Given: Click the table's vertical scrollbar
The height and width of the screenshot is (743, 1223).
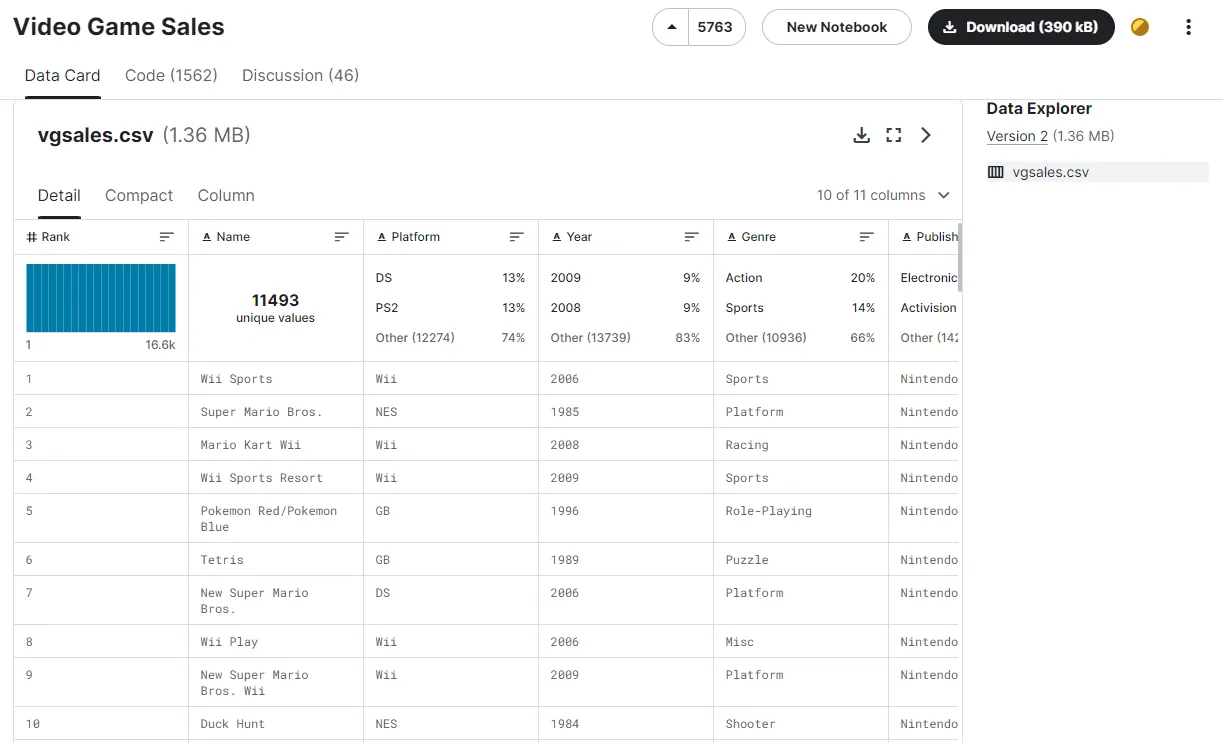Looking at the screenshot, I should click(x=960, y=255).
